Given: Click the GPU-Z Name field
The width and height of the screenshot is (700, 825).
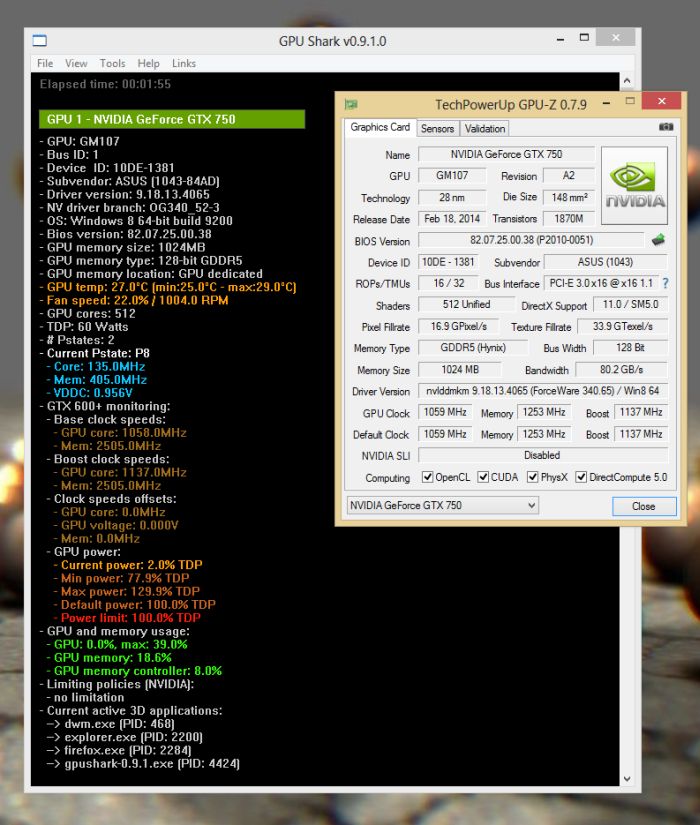Looking at the screenshot, I should click(506, 154).
